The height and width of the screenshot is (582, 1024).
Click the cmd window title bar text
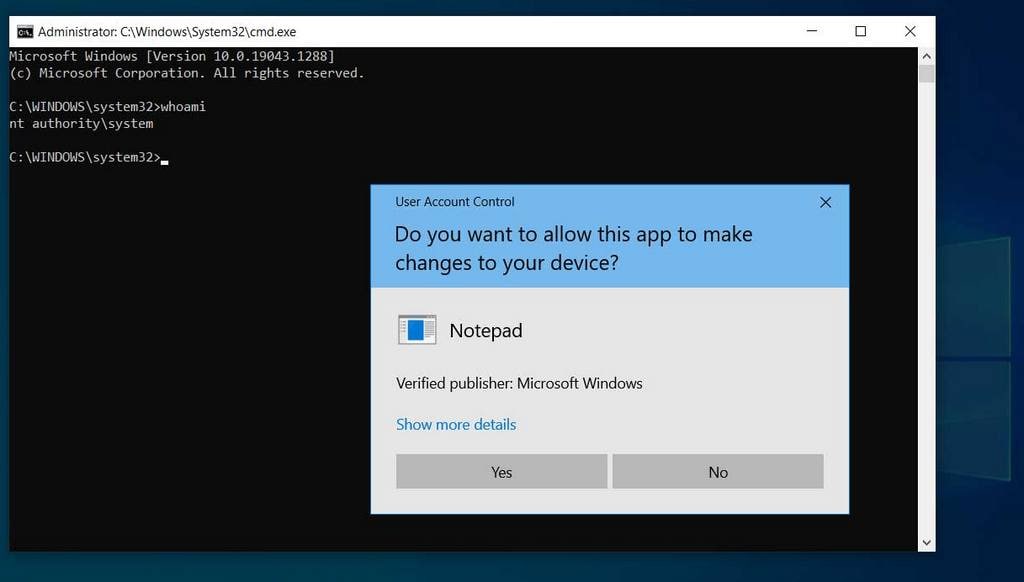(x=167, y=31)
